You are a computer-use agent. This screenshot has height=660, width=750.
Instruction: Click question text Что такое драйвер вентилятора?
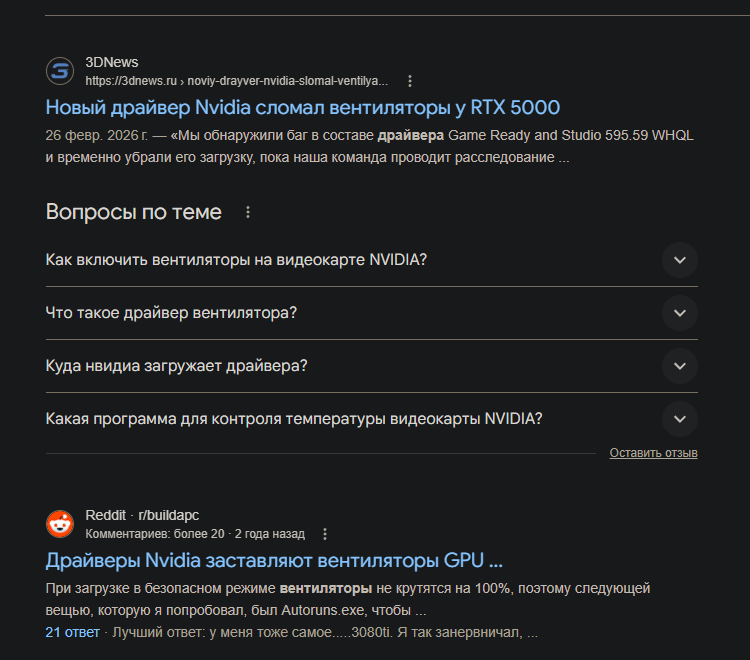(x=171, y=313)
